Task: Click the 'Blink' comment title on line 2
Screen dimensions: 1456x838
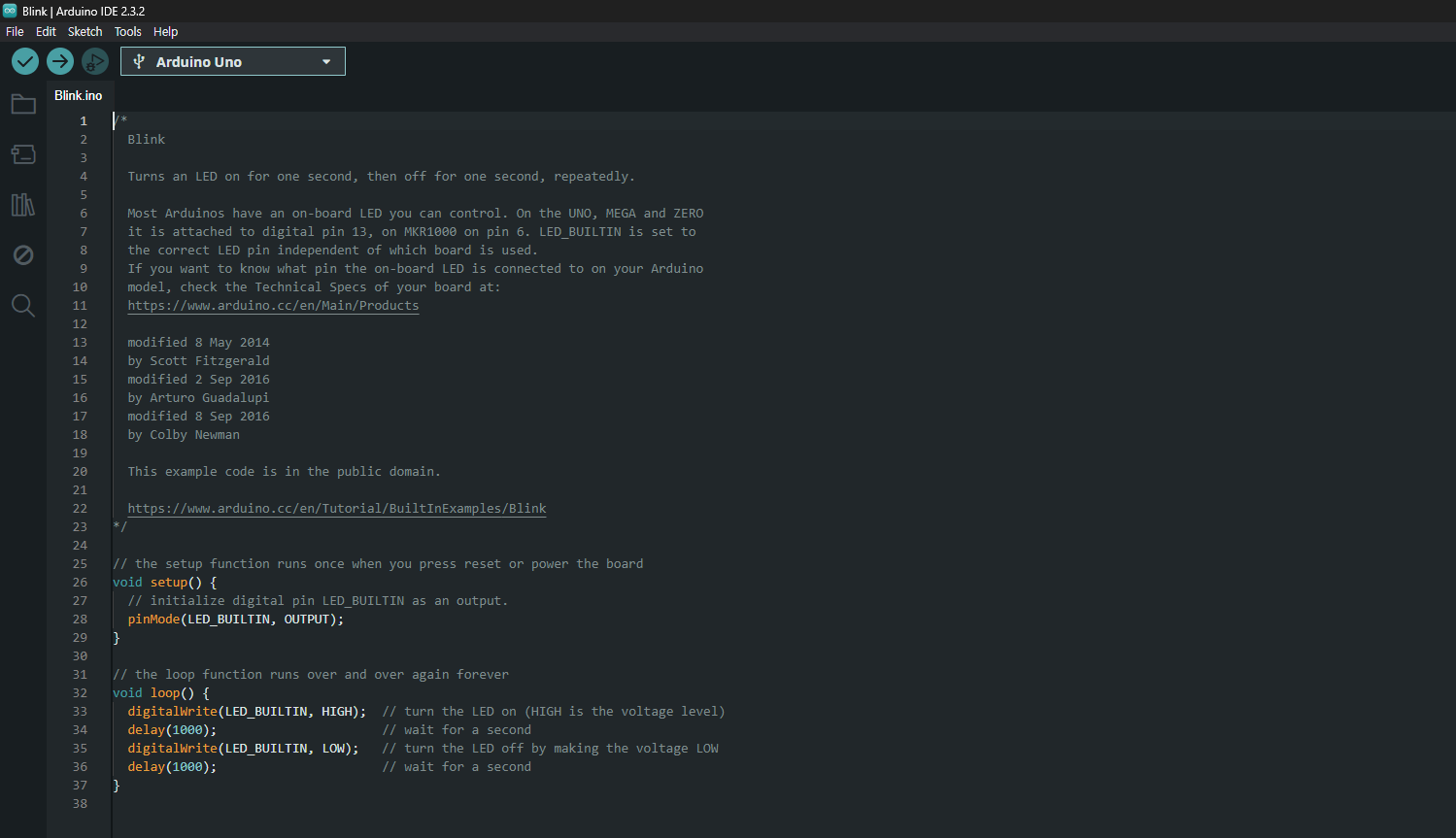Action: coord(147,139)
